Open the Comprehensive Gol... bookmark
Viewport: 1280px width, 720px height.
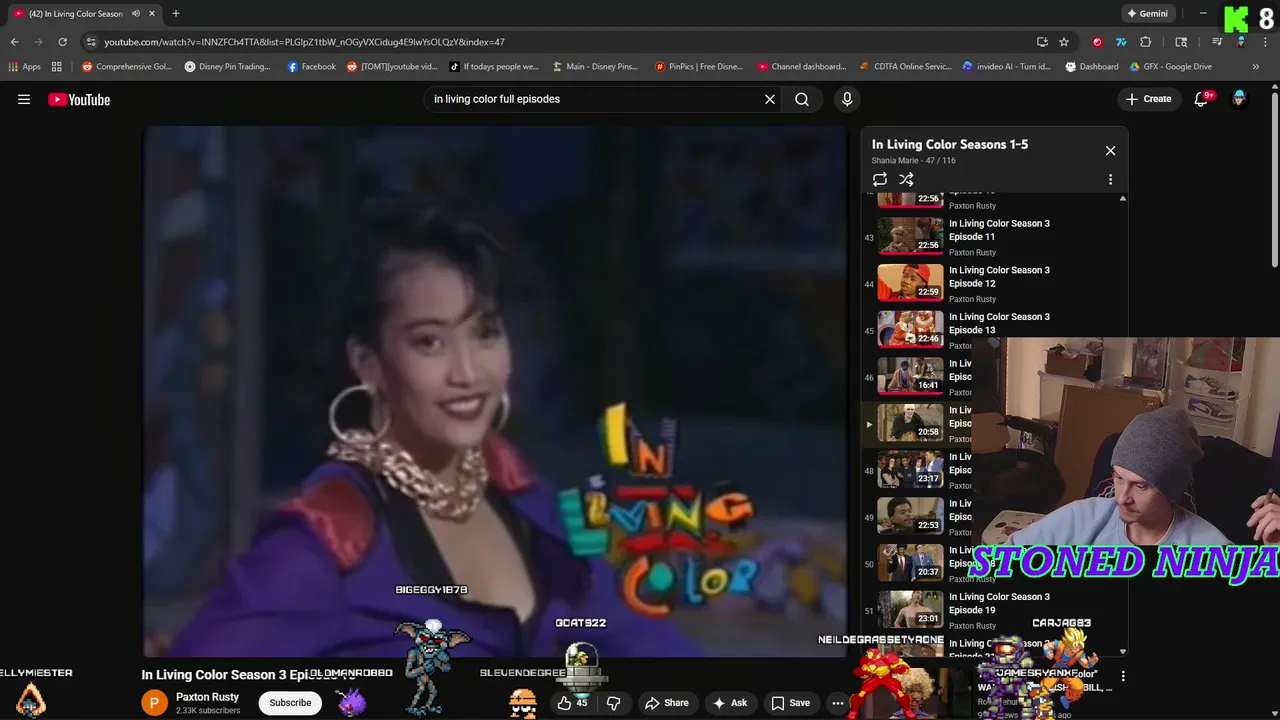tap(127, 67)
